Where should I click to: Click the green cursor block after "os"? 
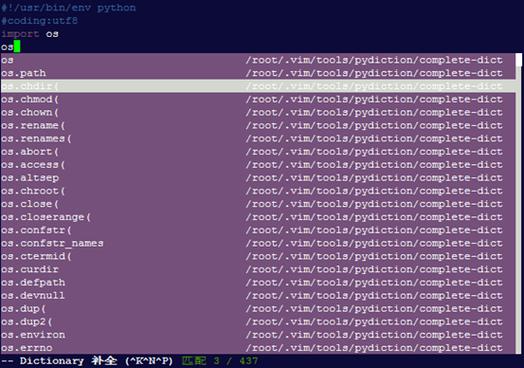(17, 46)
